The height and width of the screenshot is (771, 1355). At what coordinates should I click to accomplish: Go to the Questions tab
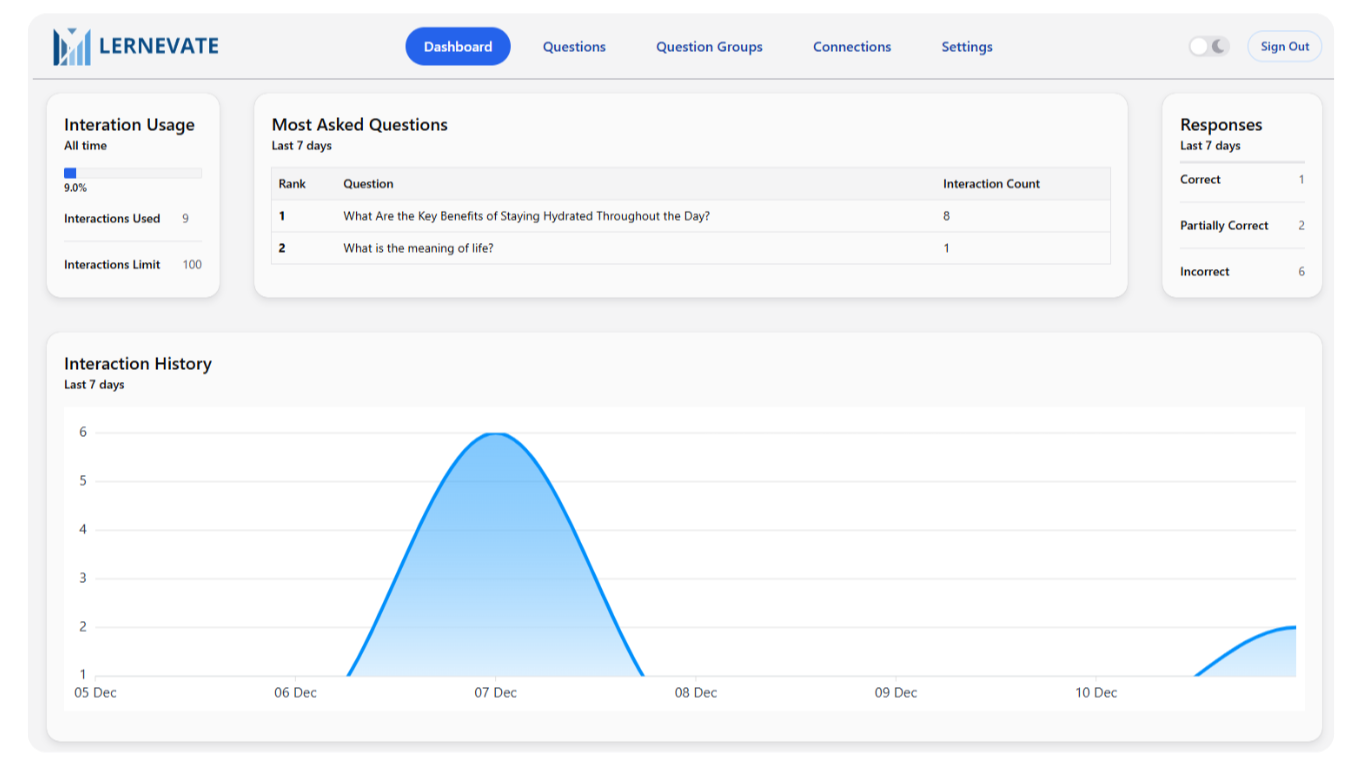click(574, 47)
